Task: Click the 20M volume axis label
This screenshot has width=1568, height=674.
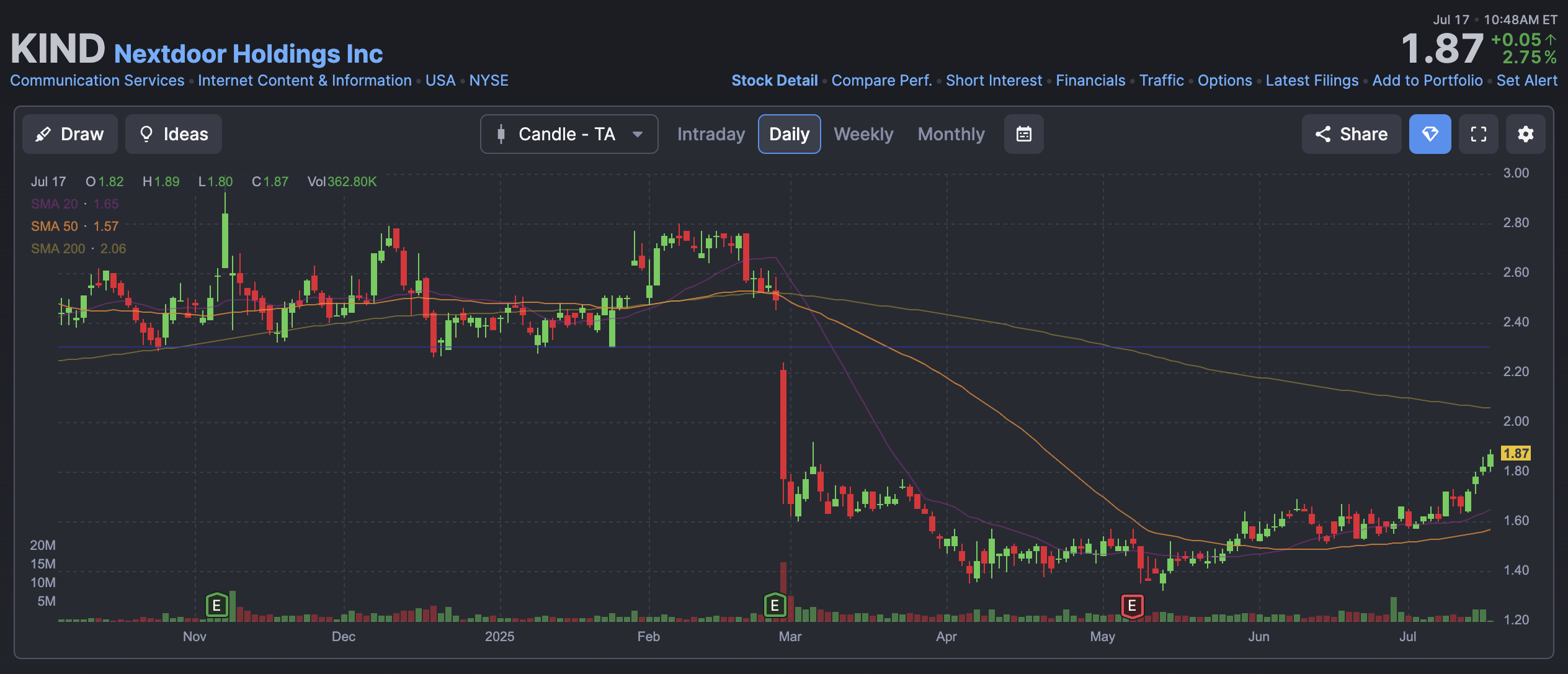Action: point(43,546)
